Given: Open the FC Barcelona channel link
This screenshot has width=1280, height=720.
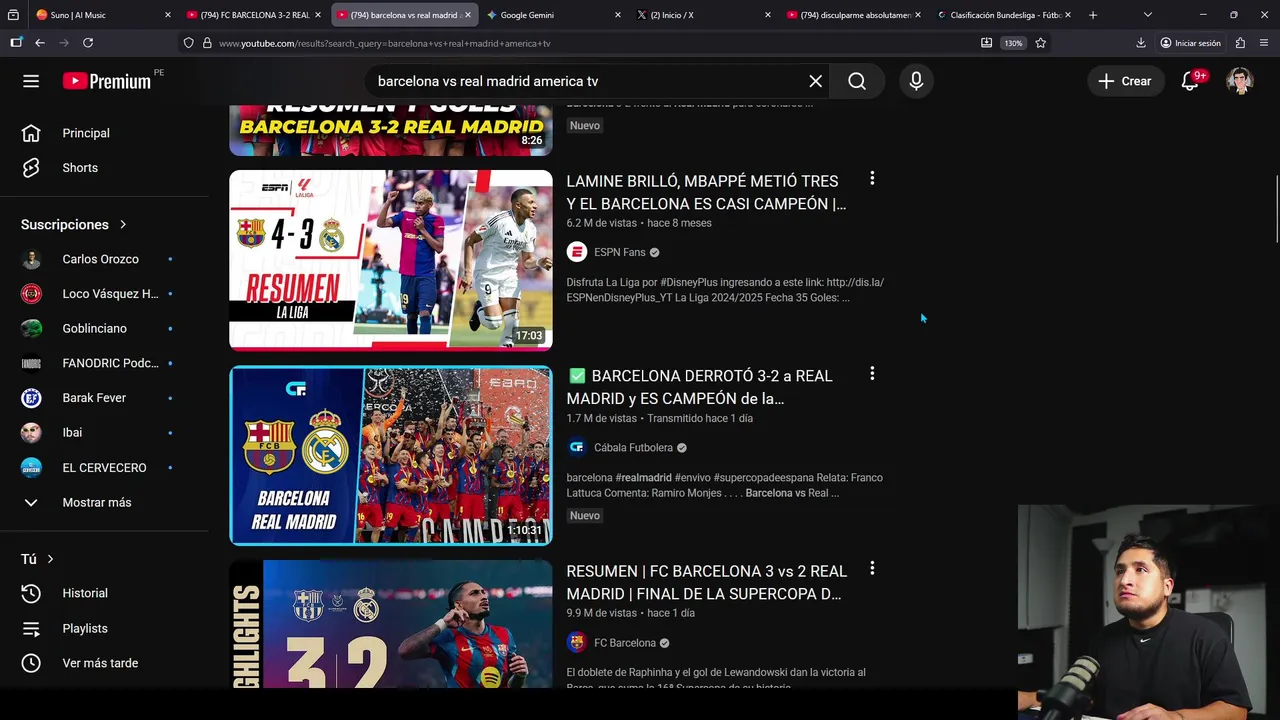Looking at the screenshot, I should (x=625, y=643).
